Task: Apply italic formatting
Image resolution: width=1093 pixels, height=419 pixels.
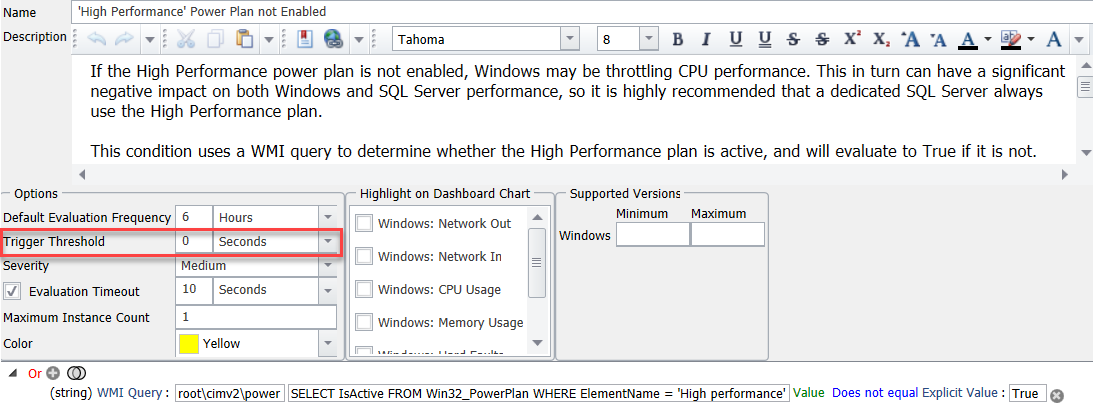Action: point(706,40)
